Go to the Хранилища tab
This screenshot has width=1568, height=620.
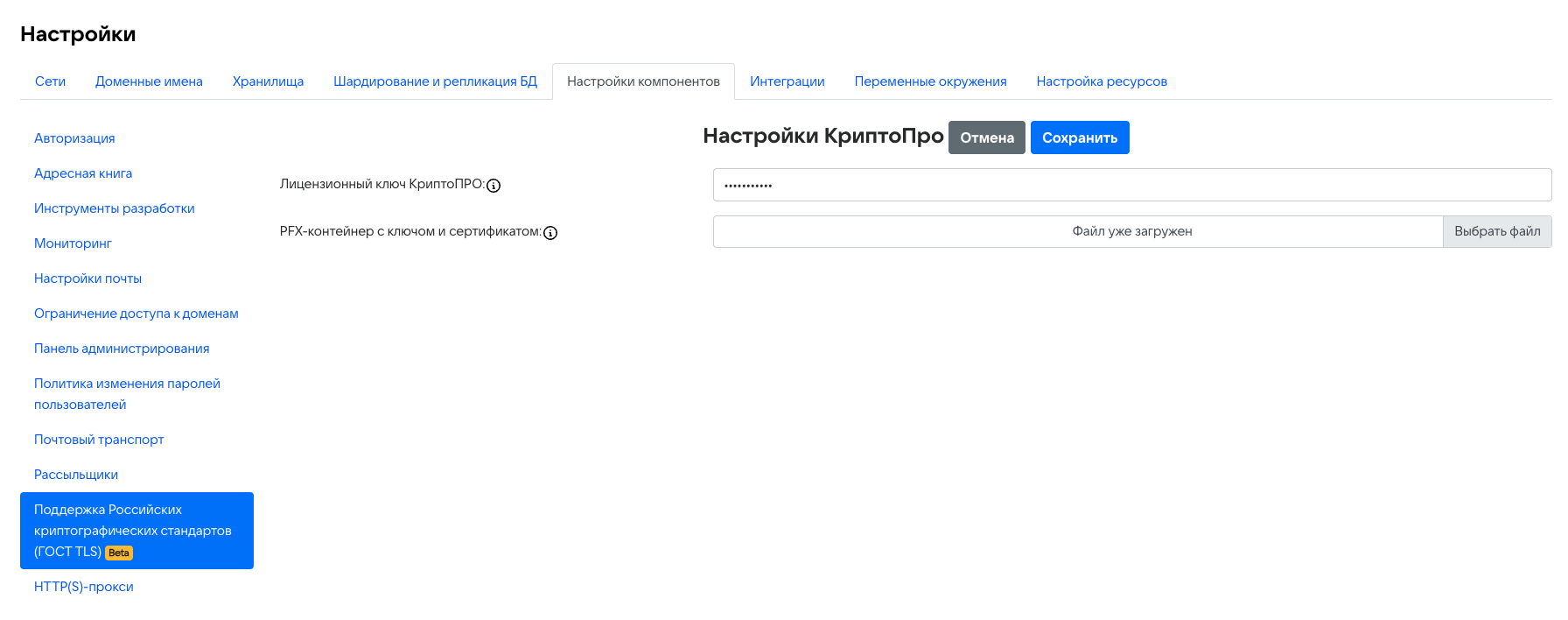click(268, 81)
